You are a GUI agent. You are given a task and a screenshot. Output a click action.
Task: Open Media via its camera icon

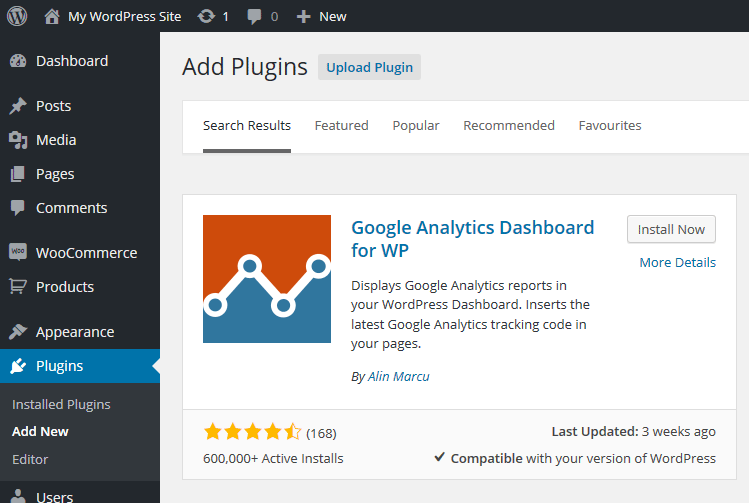(18, 140)
